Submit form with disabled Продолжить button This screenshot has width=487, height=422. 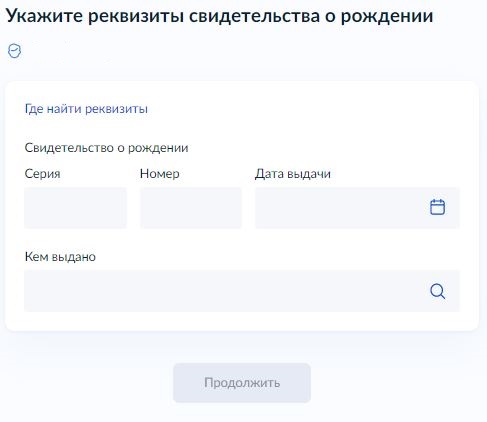(242, 383)
